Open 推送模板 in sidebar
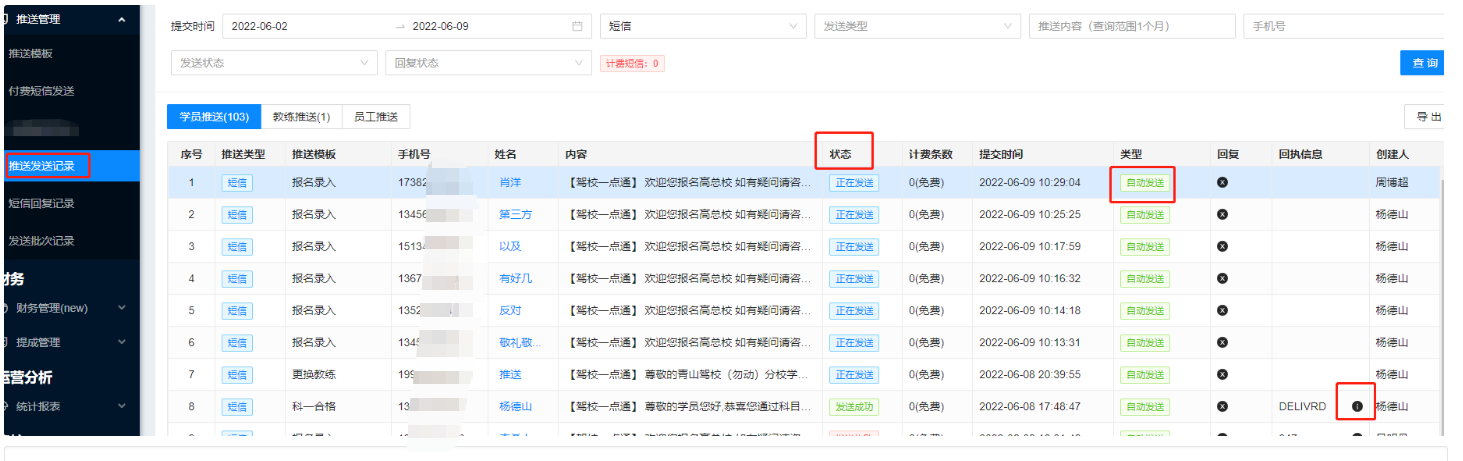The width and height of the screenshot is (1463, 461). (x=30, y=53)
